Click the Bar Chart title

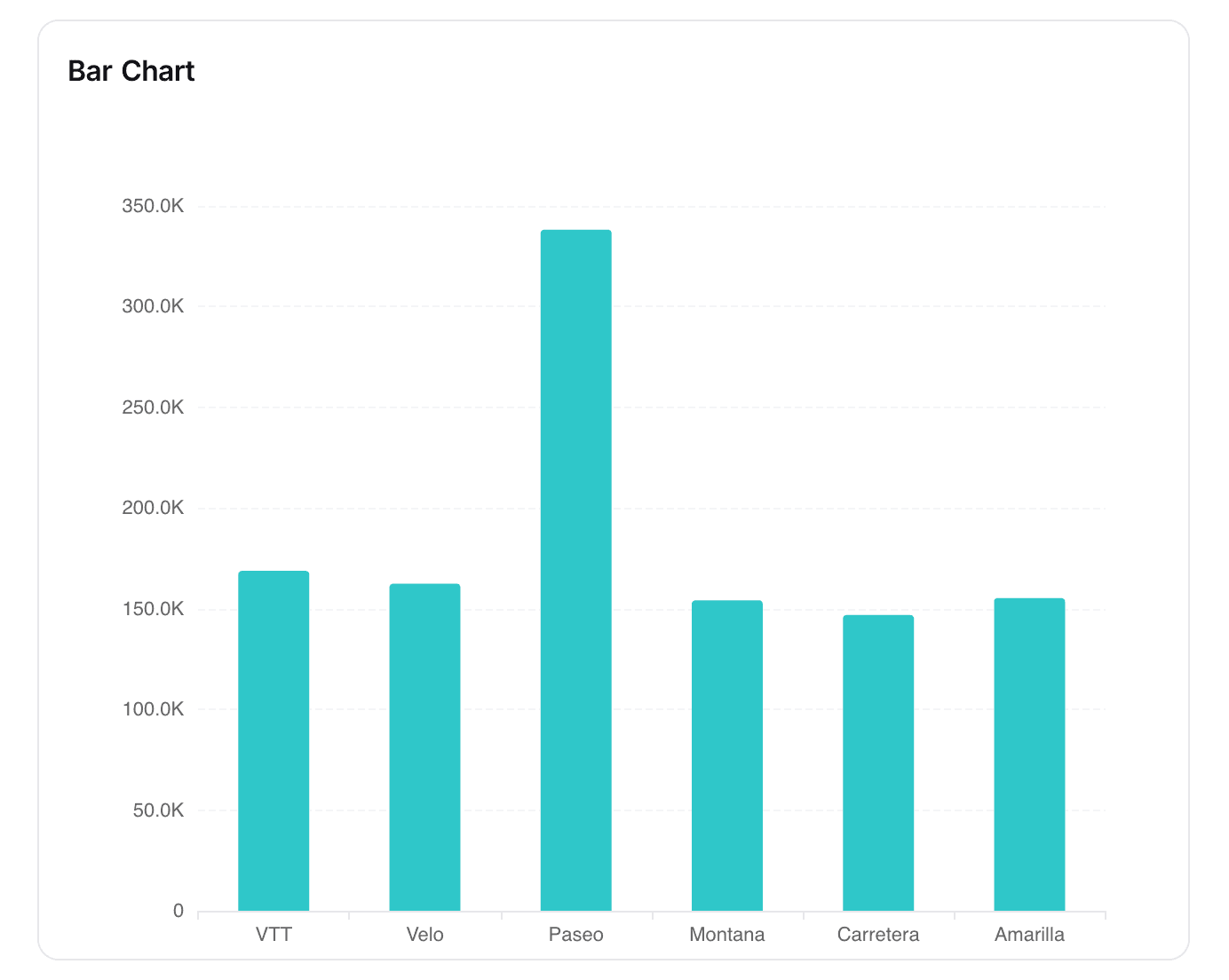131,71
